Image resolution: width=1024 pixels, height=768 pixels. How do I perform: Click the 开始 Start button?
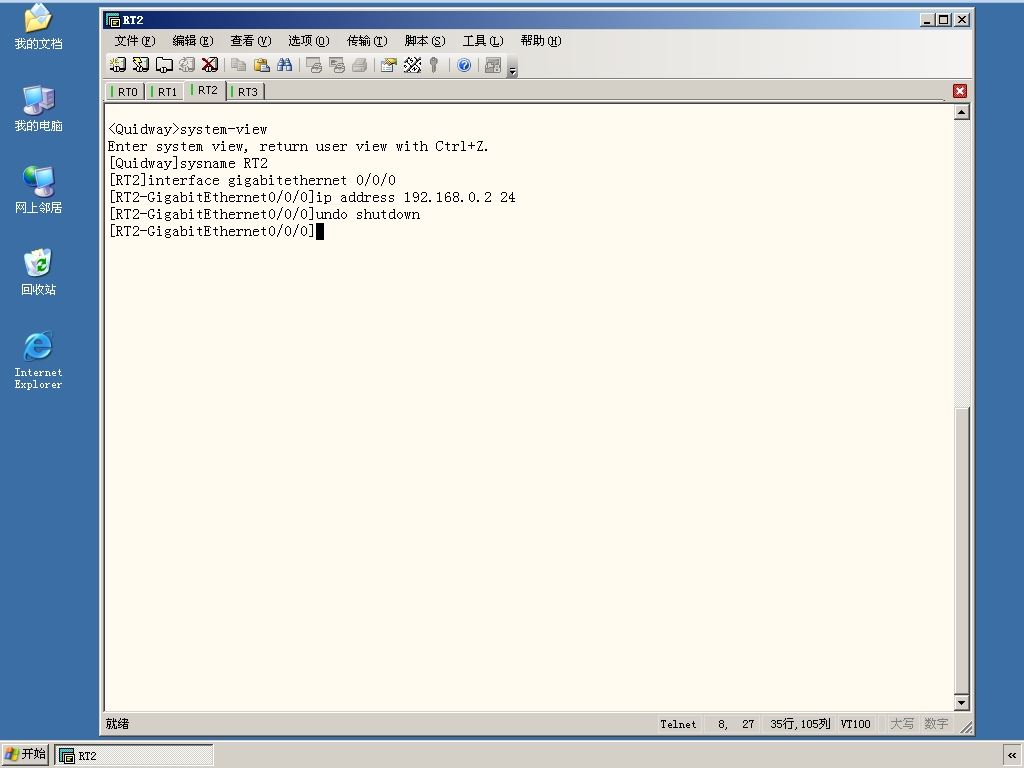point(25,754)
